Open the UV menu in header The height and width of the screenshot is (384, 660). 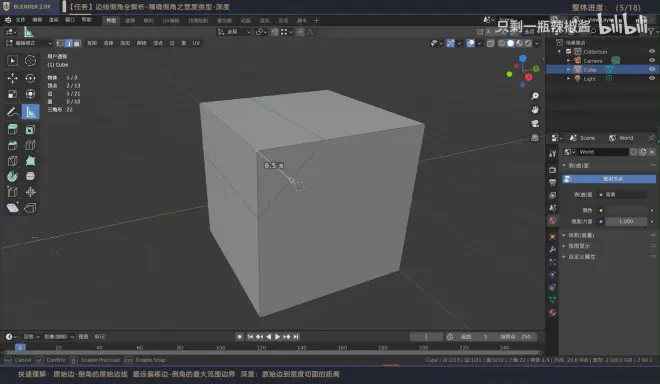tap(196, 43)
